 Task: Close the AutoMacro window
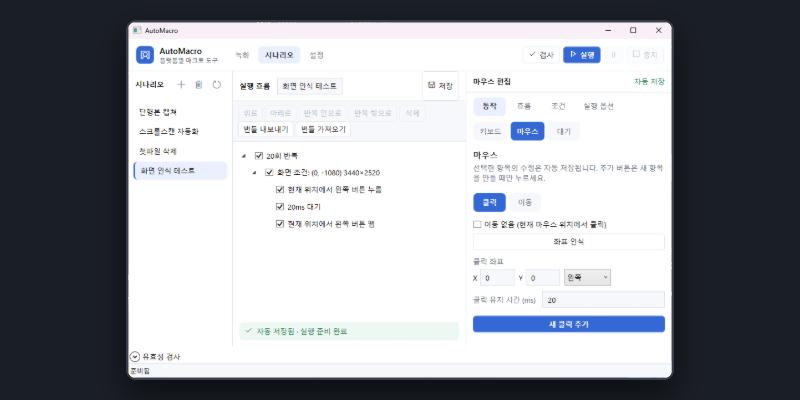tap(659, 31)
